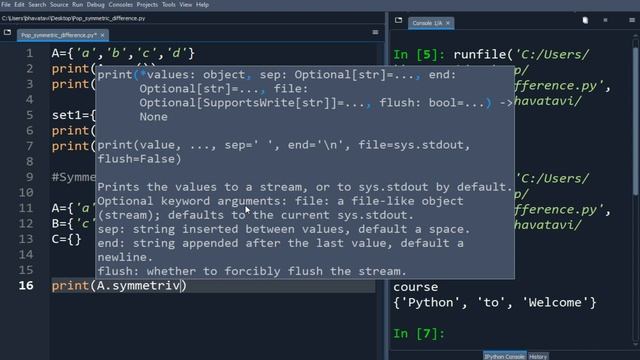
Task: Open the console pane options hamburger menu
Action: click(632, 20)
